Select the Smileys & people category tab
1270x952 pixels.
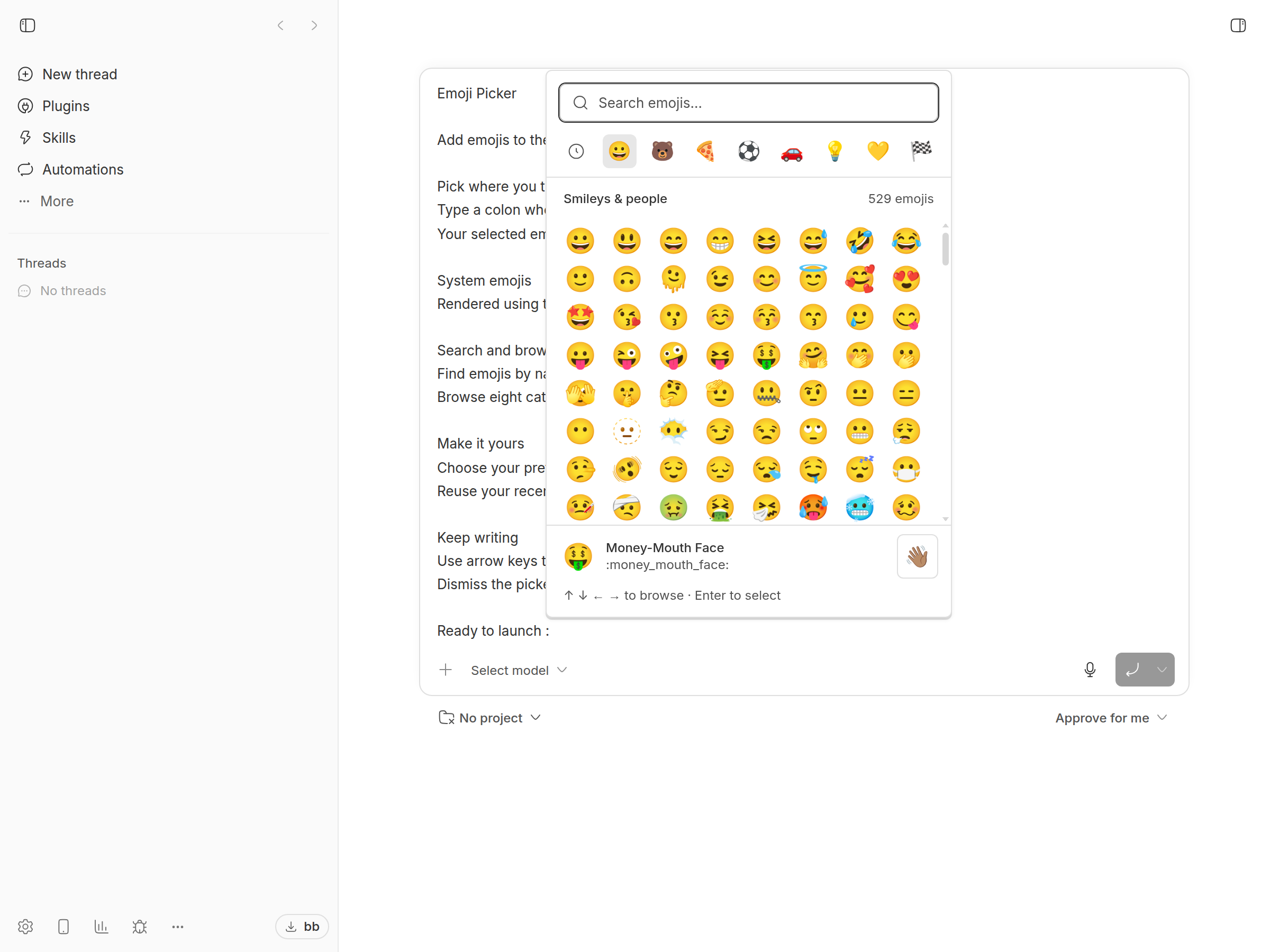(619, 151)
